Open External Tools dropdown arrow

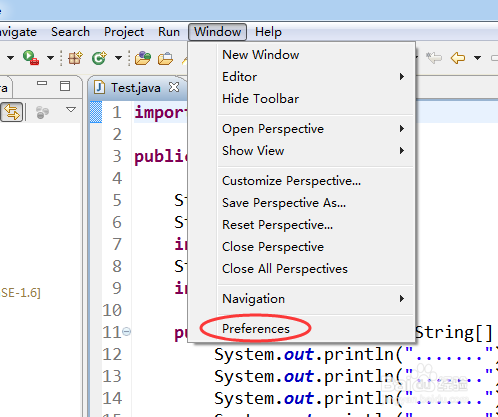tap(50, 58)
